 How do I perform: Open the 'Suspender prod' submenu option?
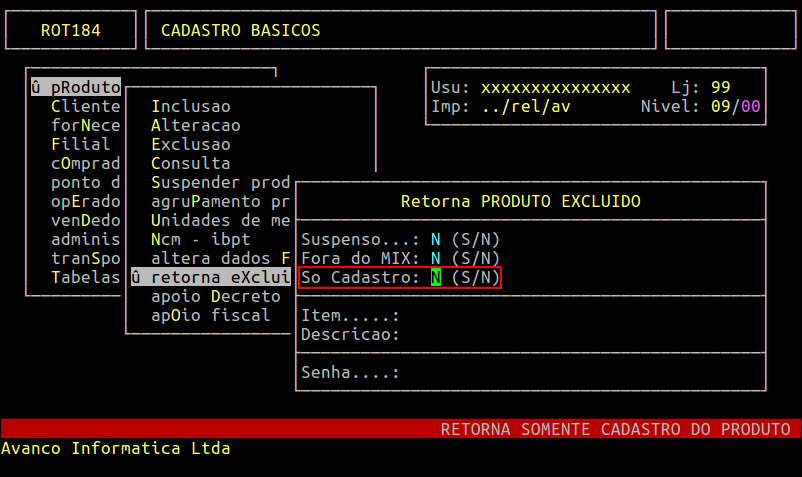click(x=220, y=183)
